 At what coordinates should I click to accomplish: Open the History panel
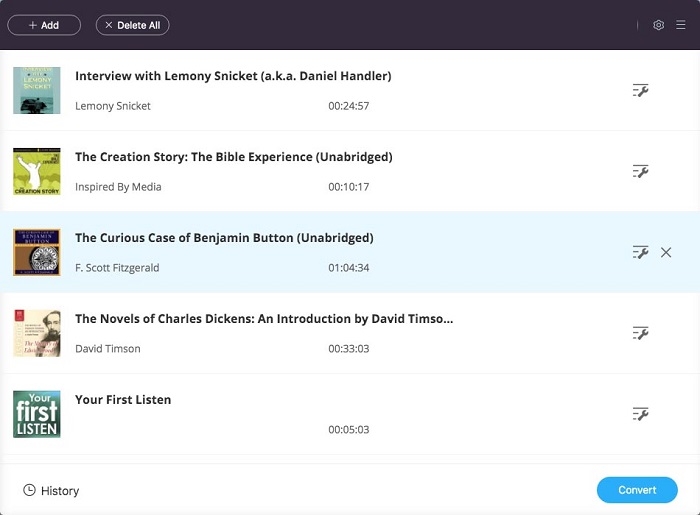(x=51, y=491)
